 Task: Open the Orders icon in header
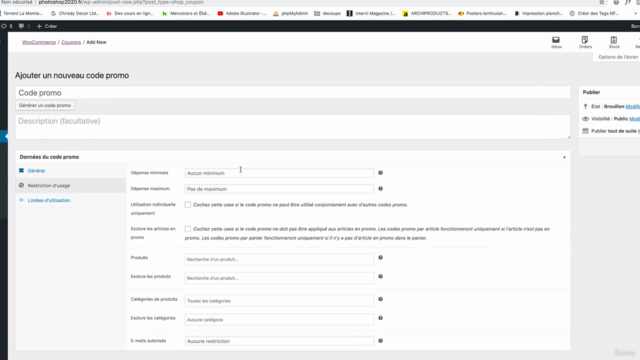point(585,42)
